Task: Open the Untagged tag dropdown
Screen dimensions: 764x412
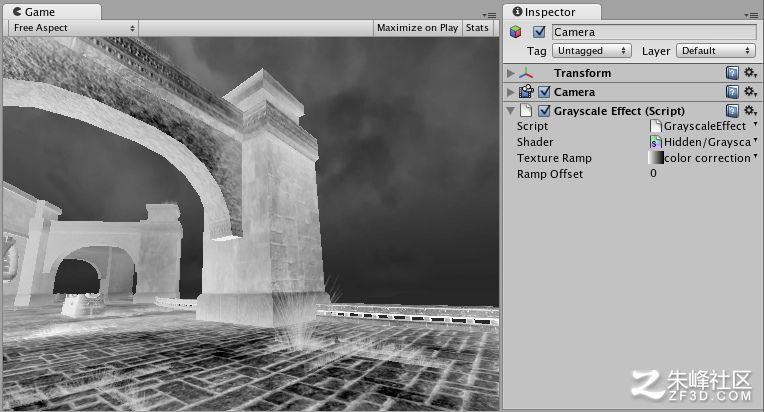Action: click(x=592, y=51)
